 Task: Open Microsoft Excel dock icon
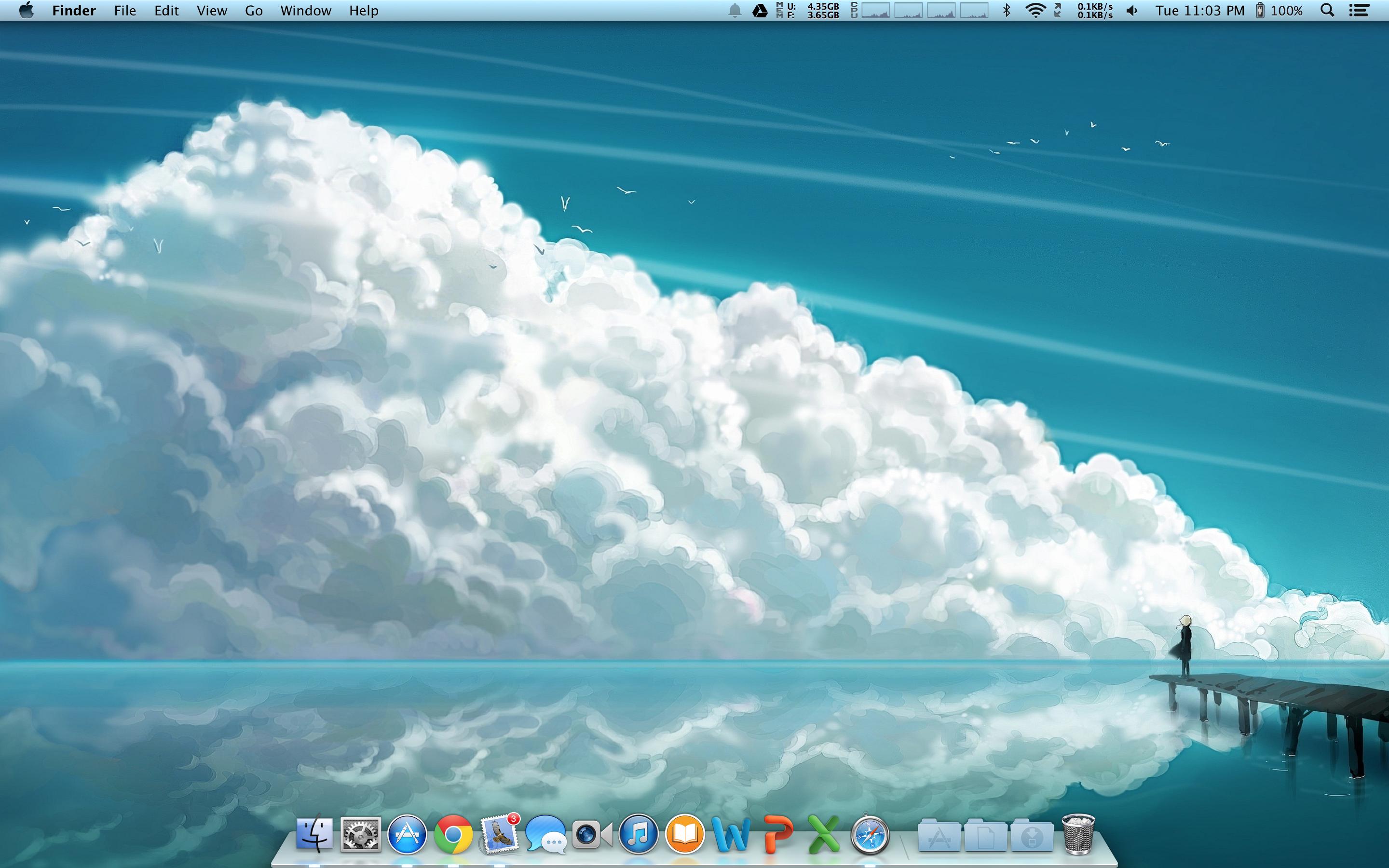coord(824,834)
